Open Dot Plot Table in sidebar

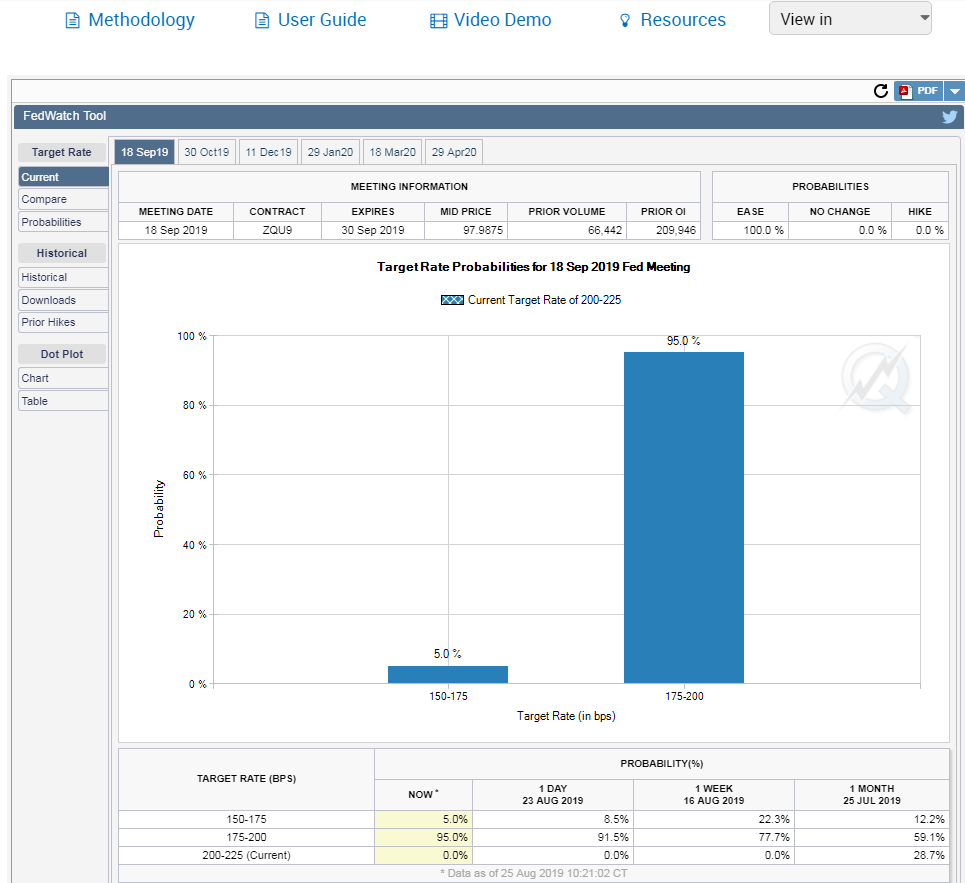point(63,401)
